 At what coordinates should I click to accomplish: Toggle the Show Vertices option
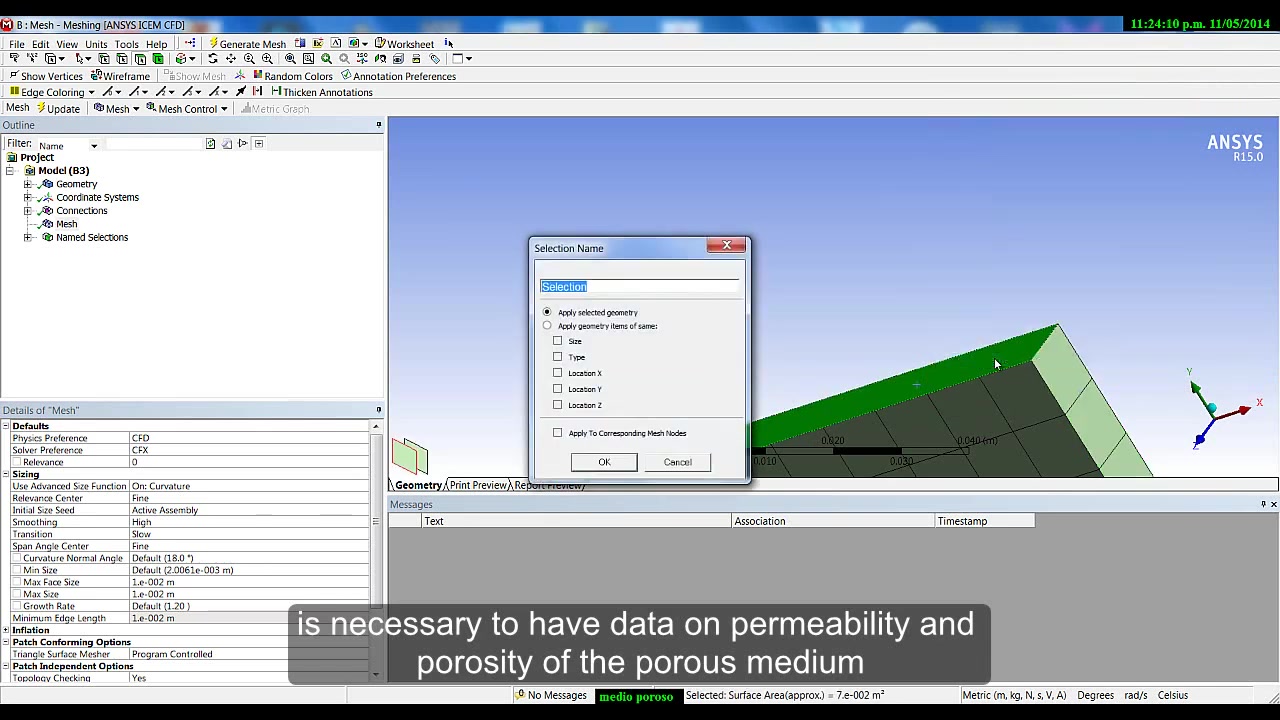point(45,76)
